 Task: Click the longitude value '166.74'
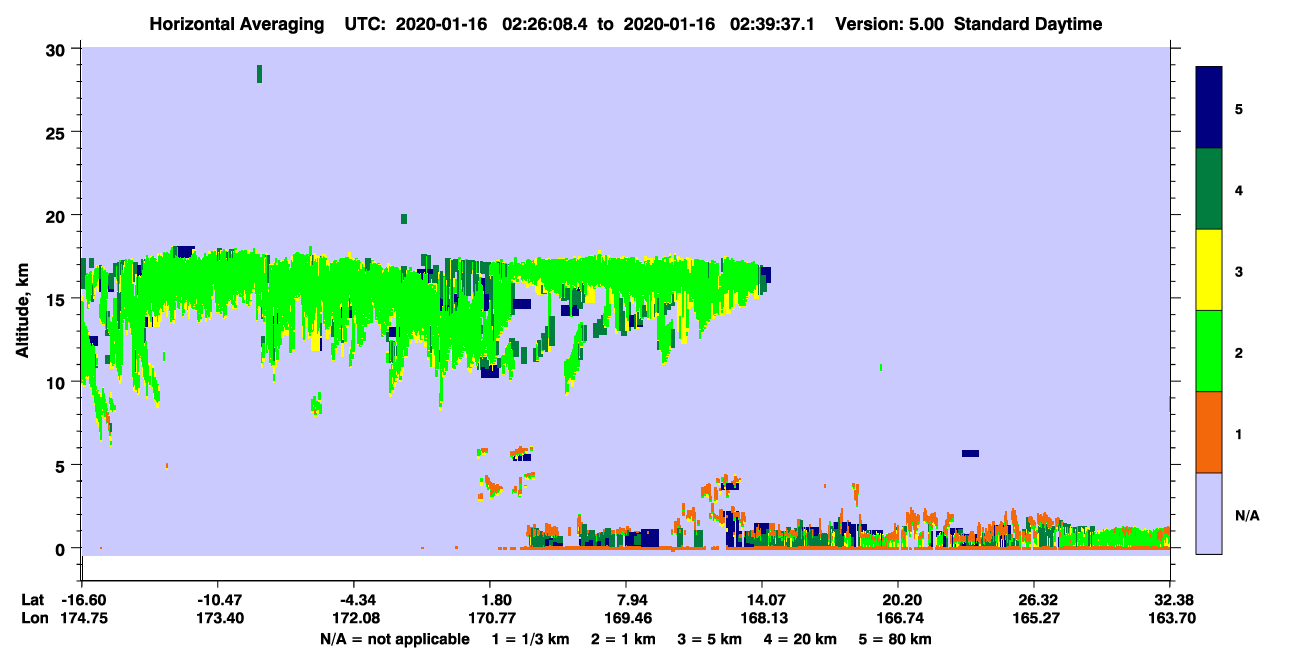[x=898, y=618]
